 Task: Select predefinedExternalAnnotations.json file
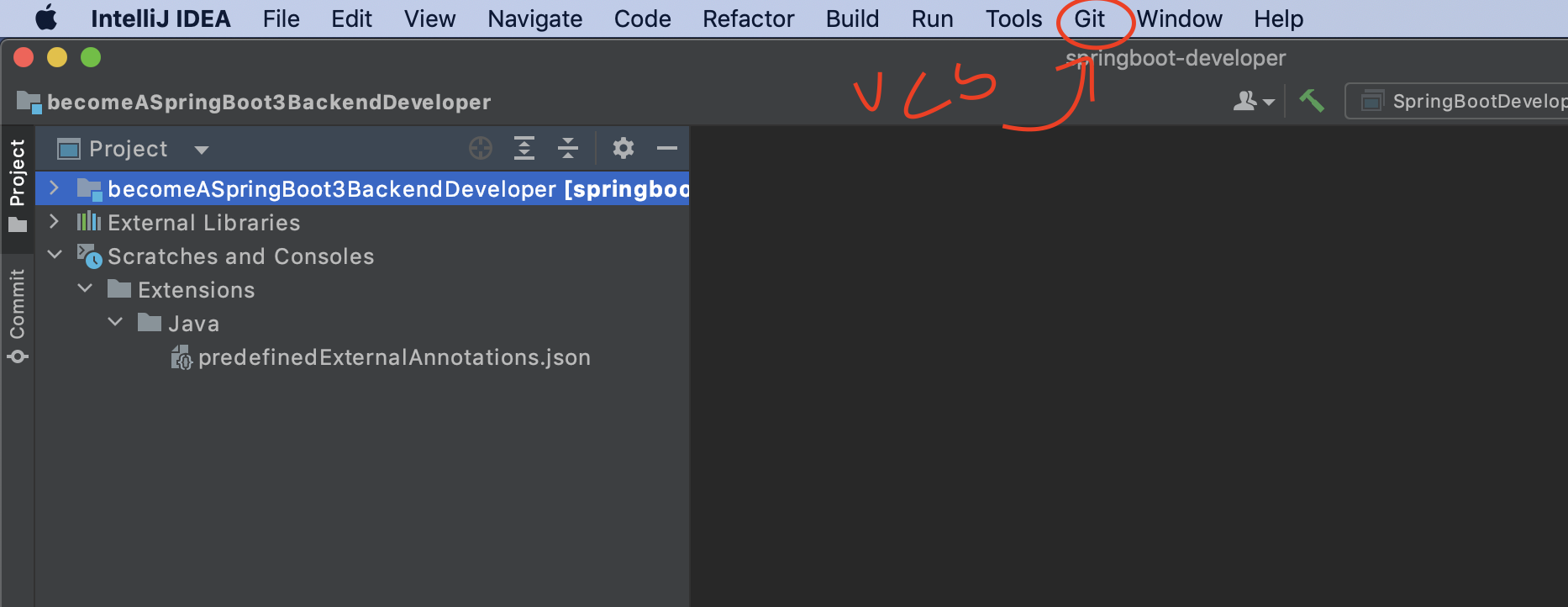394,357
